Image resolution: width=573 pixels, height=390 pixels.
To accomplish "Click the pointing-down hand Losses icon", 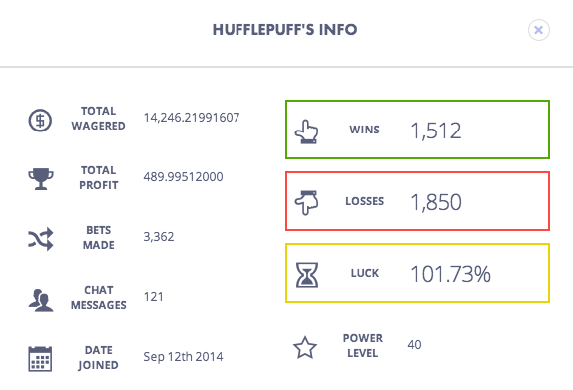I will coord(306,202).
